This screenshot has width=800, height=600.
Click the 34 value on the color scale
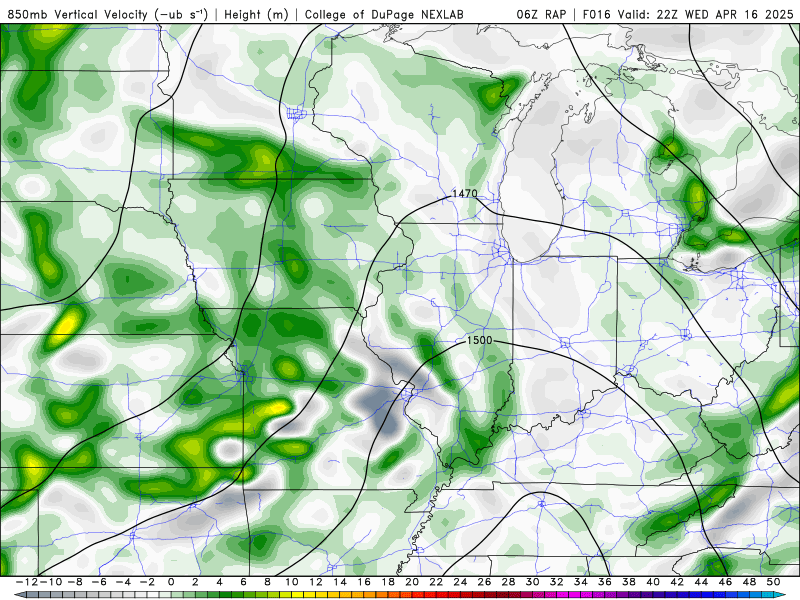pos(581,582)
